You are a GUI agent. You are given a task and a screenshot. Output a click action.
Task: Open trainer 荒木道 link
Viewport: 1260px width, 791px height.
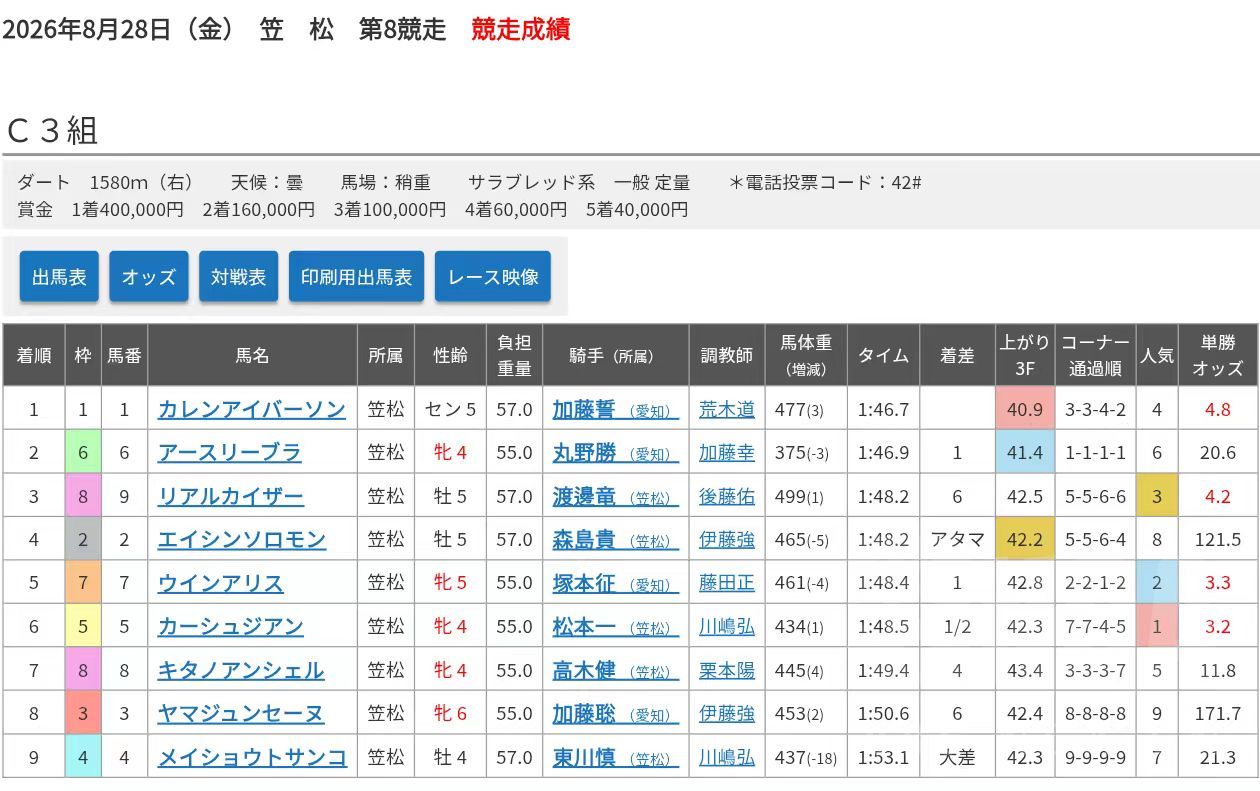727,409
